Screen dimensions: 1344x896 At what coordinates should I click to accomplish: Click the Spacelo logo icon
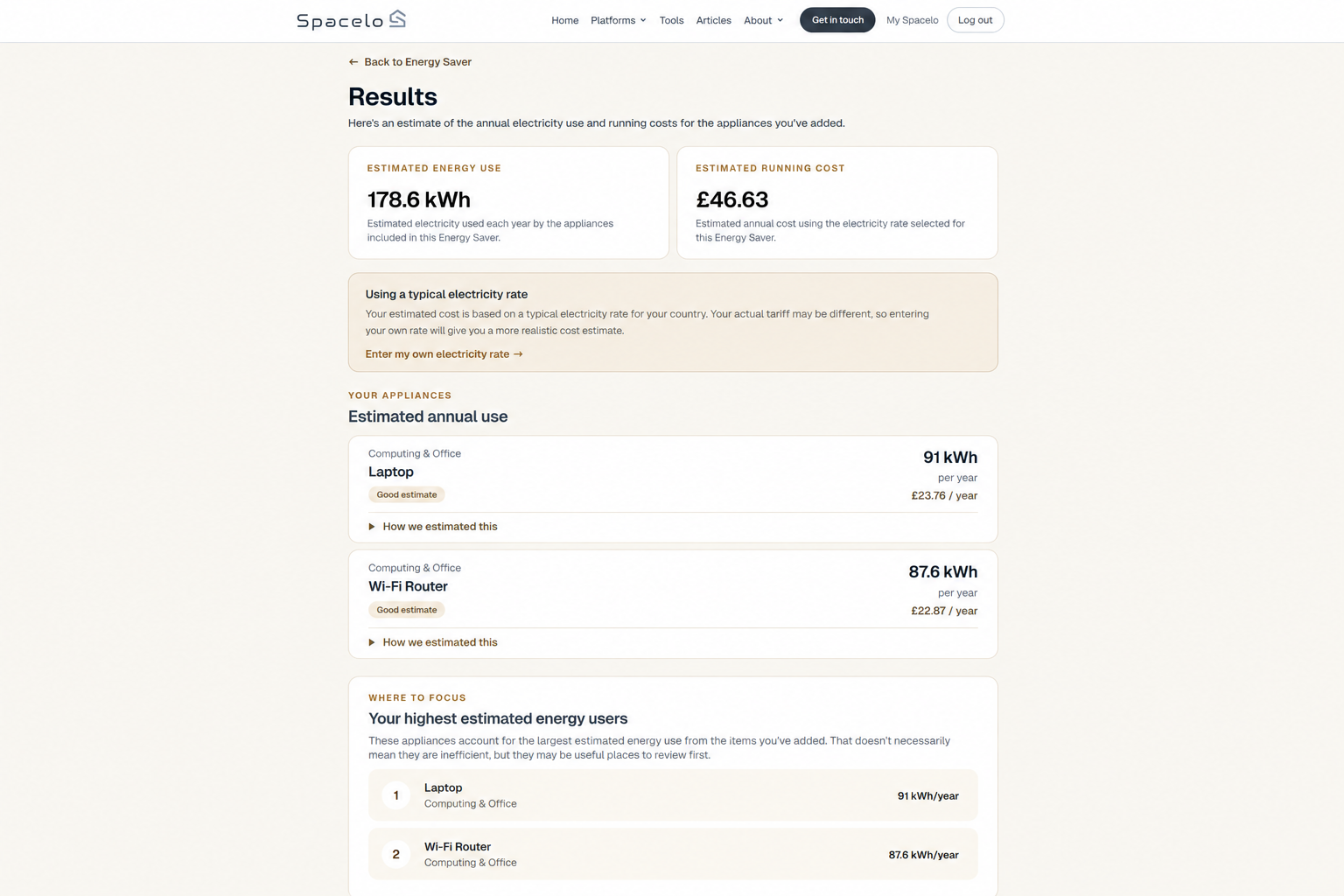(397, 18)
